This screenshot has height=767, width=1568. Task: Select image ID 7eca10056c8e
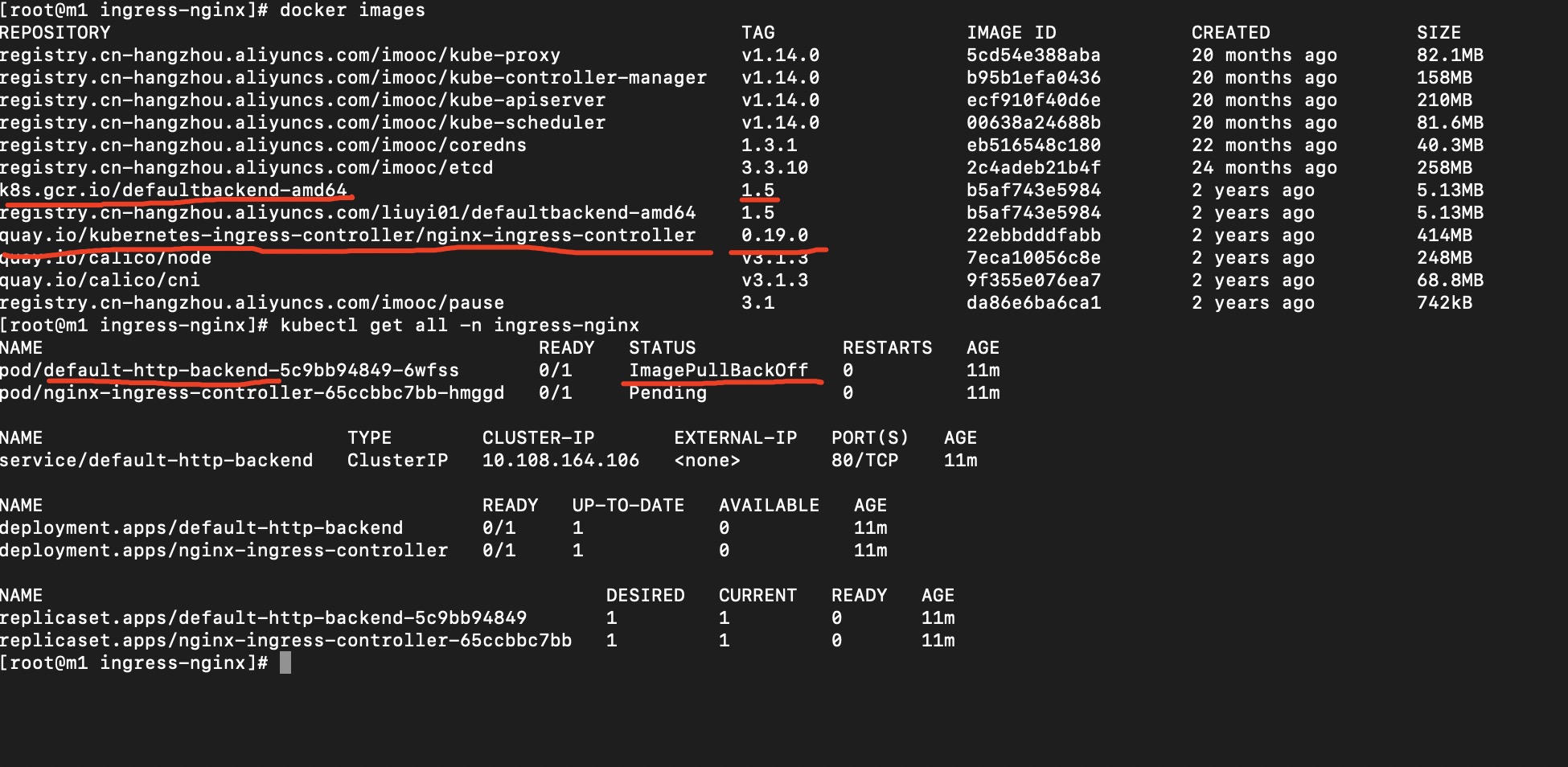point(1033,258)
